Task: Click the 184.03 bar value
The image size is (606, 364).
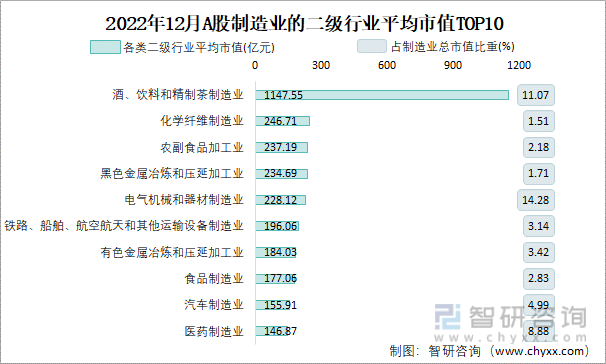Action: click(281, 252)
